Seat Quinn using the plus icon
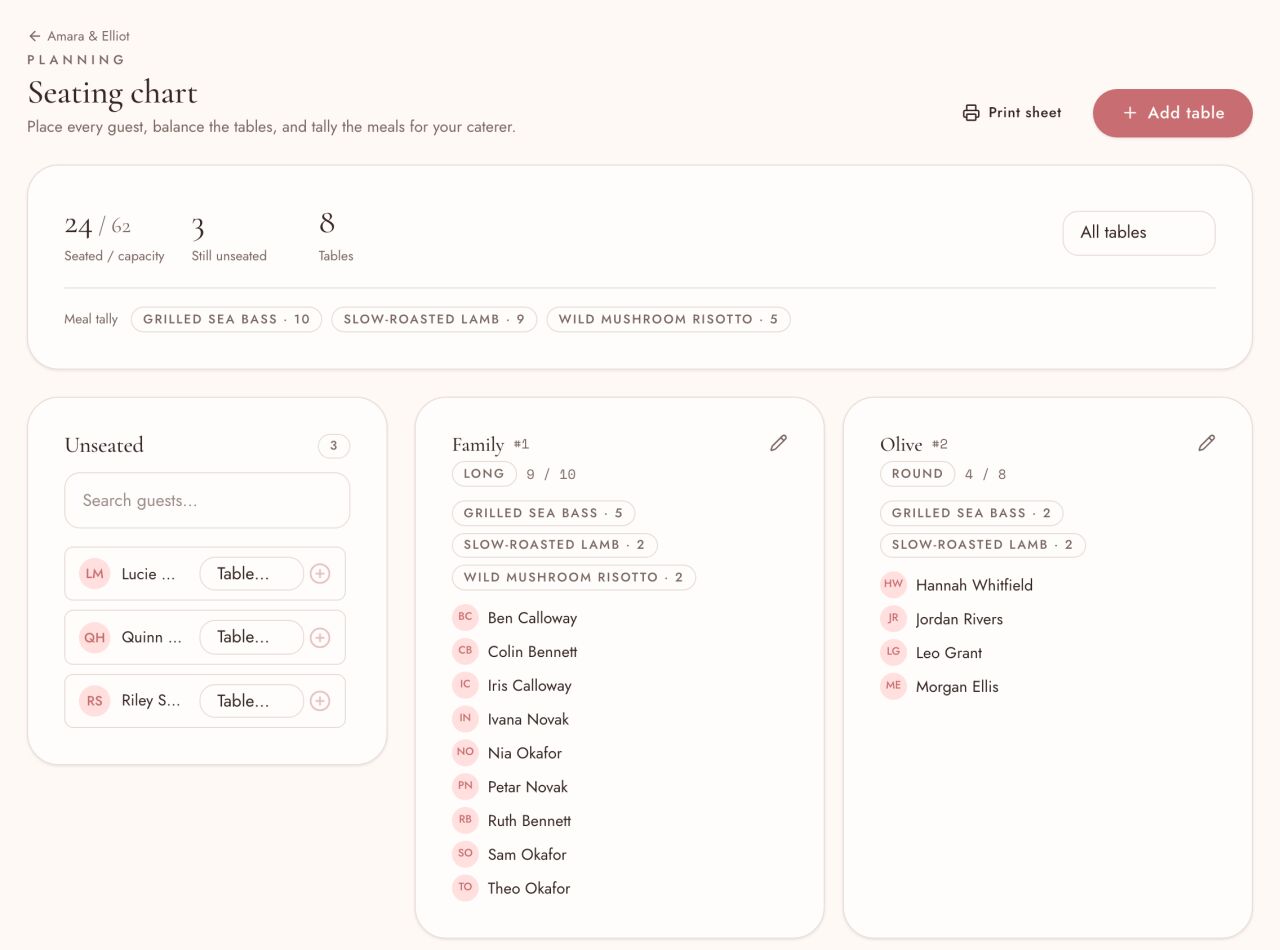1280x950 pixels. (320, 637)
